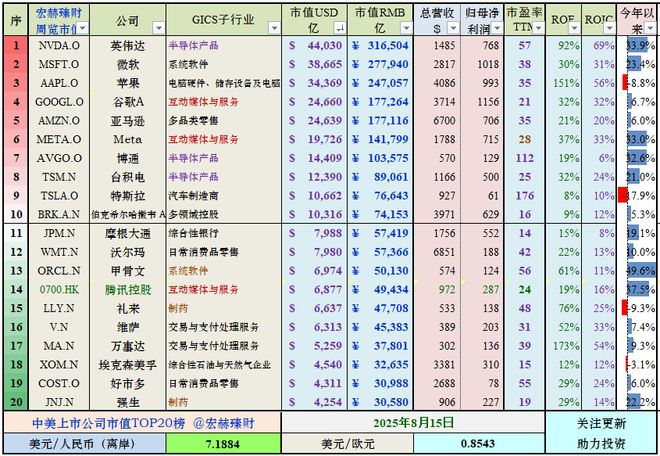Select the BRK.A.N ticker cell
Image resolution: width=660 pixels, height=456 pixels.
click(x=59, y=214)
